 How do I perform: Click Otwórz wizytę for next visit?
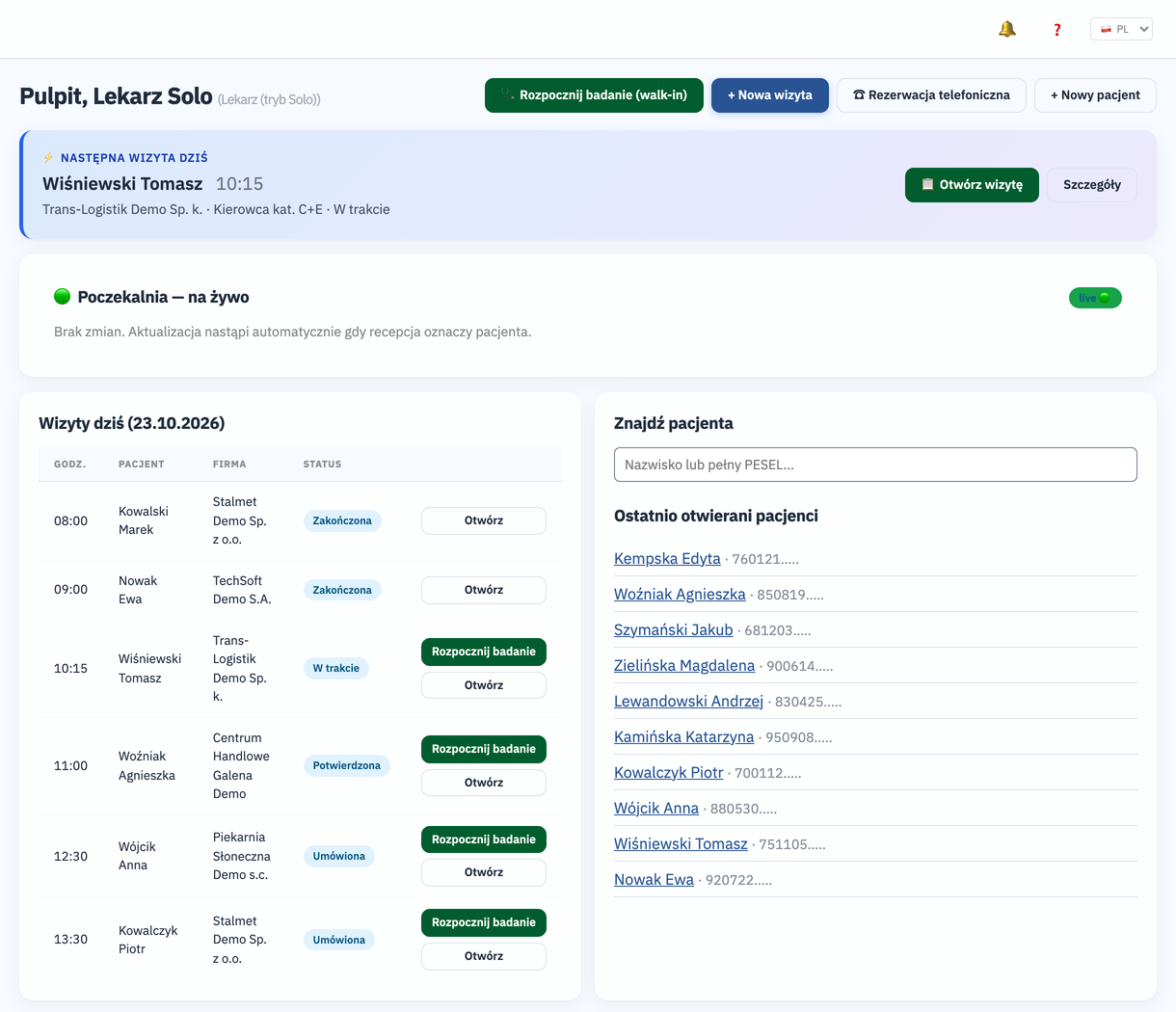(972, 185)
